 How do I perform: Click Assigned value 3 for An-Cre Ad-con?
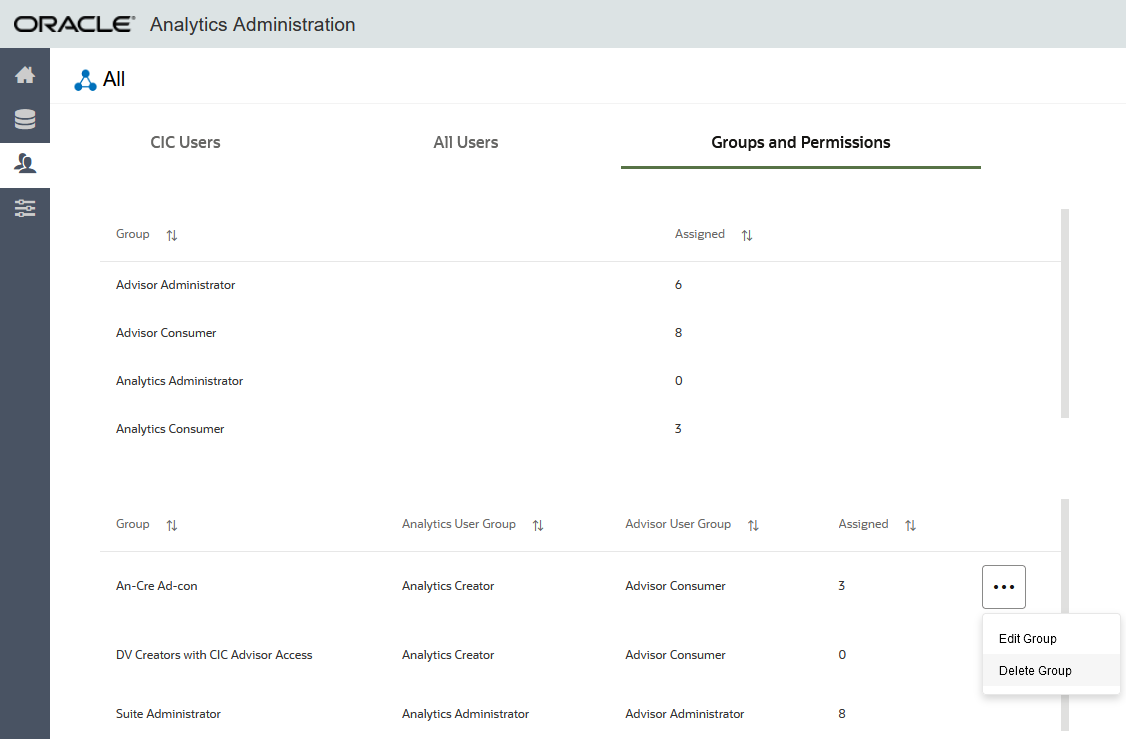[x=842, y=586]
